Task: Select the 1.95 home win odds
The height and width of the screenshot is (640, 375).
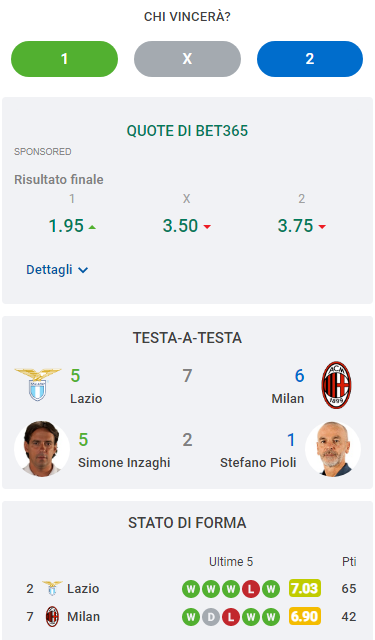Action: tap(72, 226)
